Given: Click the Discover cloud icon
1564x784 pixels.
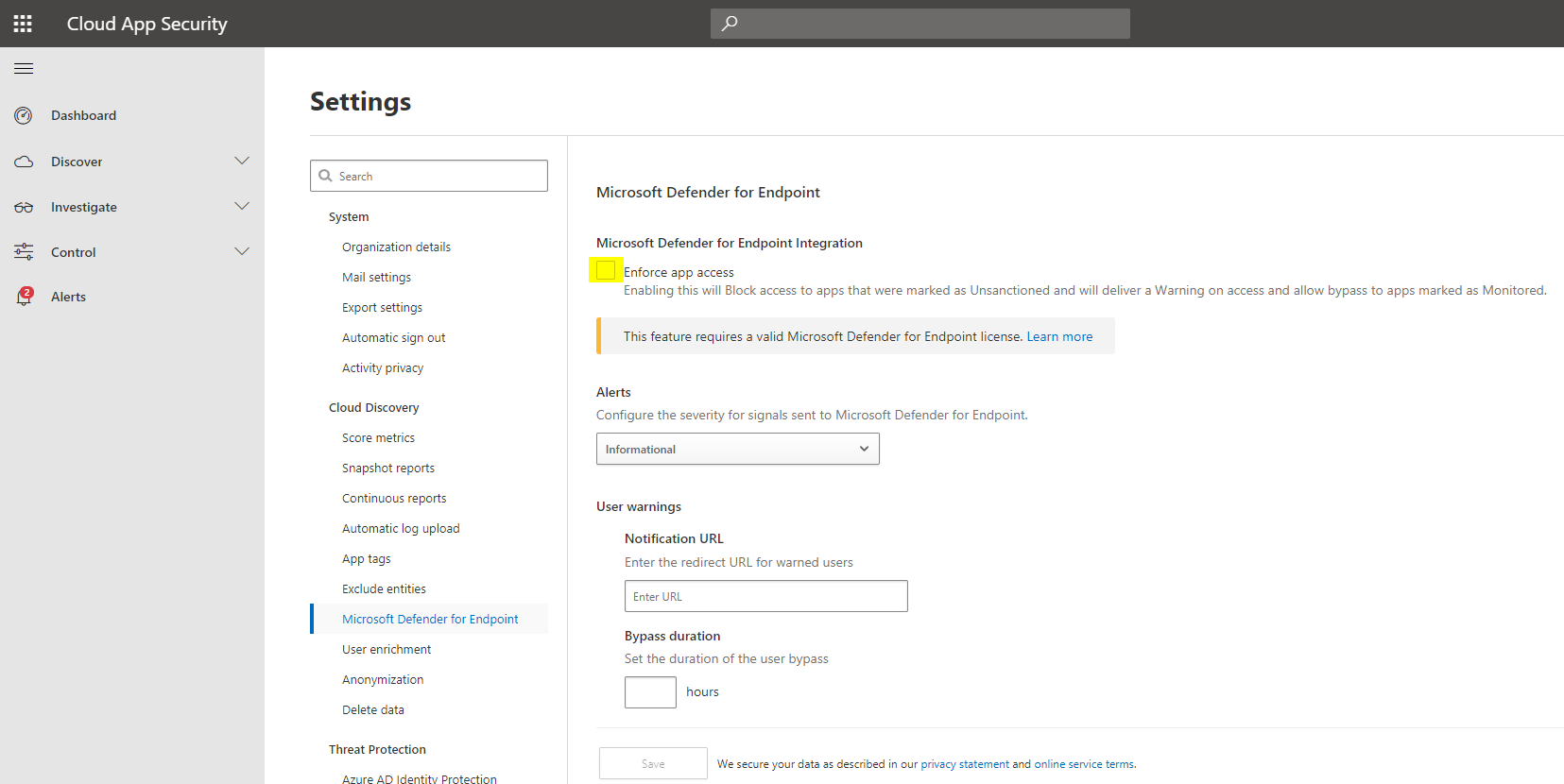Looking at the screenshot, I should [x=24, y=162].
